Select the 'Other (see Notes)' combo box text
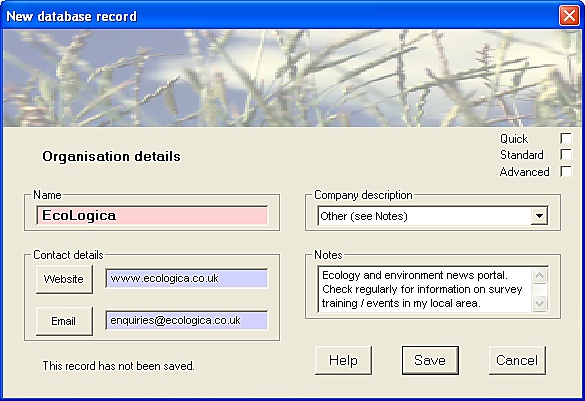 click(364, 216)
